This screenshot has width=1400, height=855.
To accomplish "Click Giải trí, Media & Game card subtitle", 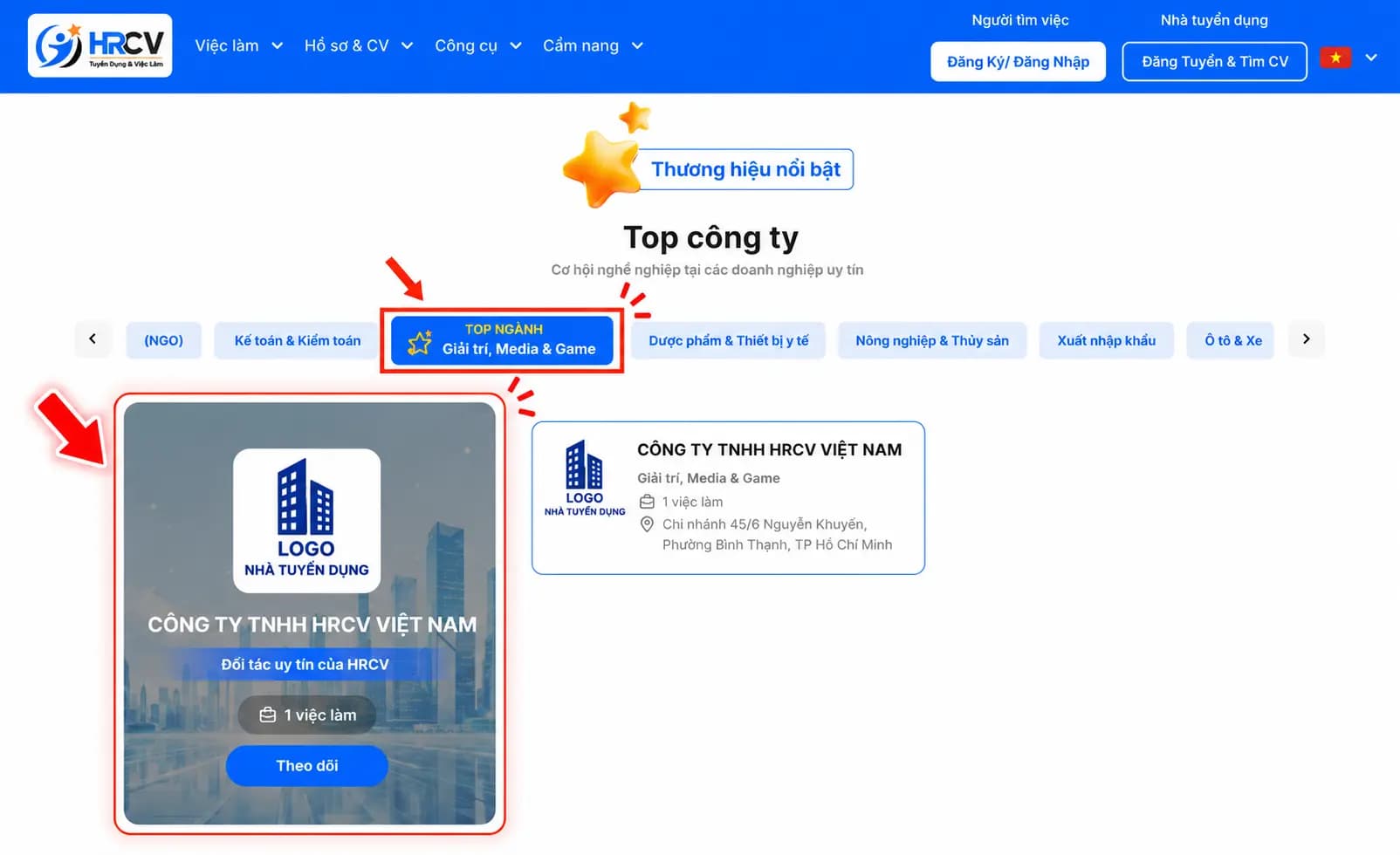I will point(708,478).
